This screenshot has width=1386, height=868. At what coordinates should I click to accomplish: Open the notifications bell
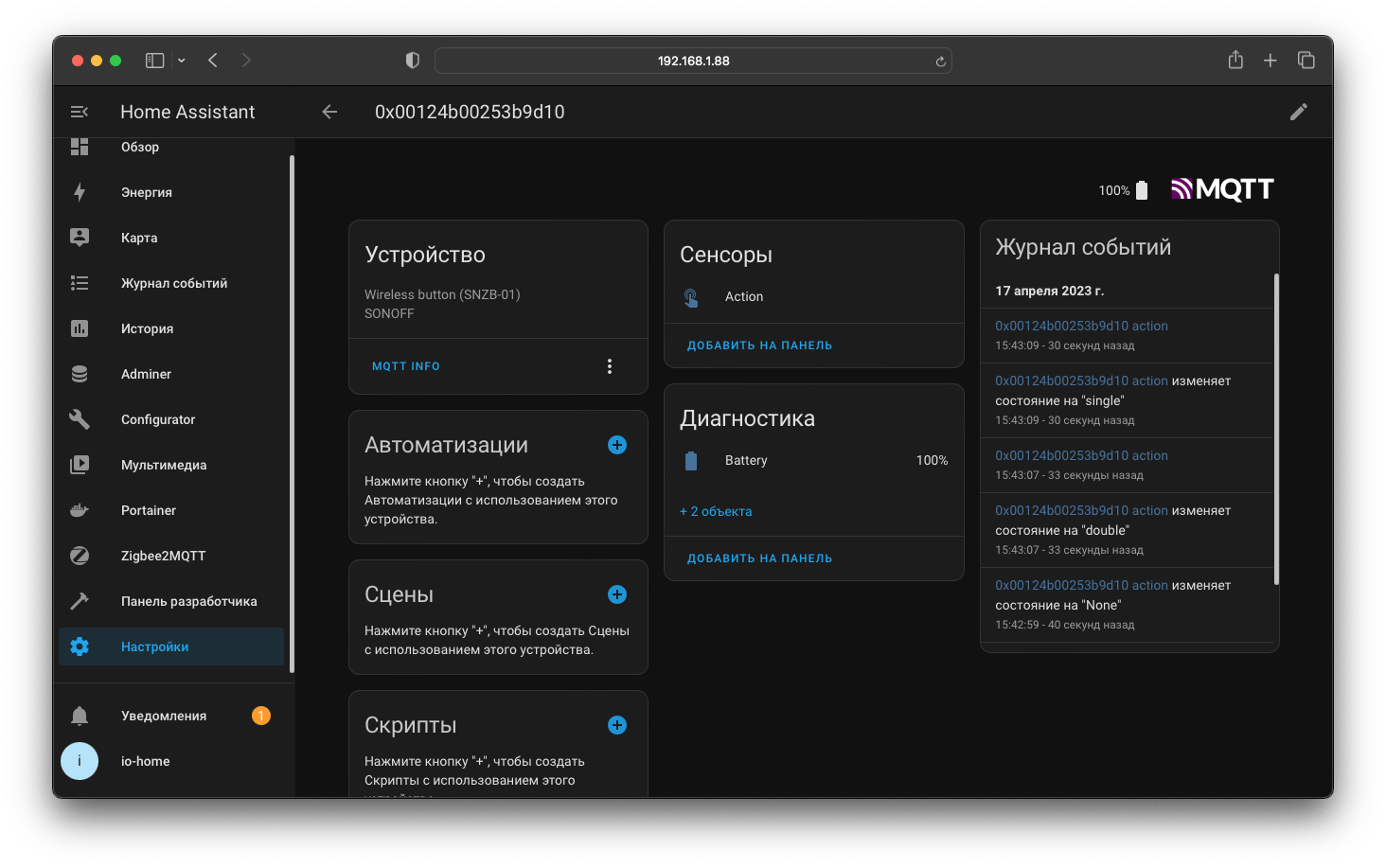(x=80, y=716)
